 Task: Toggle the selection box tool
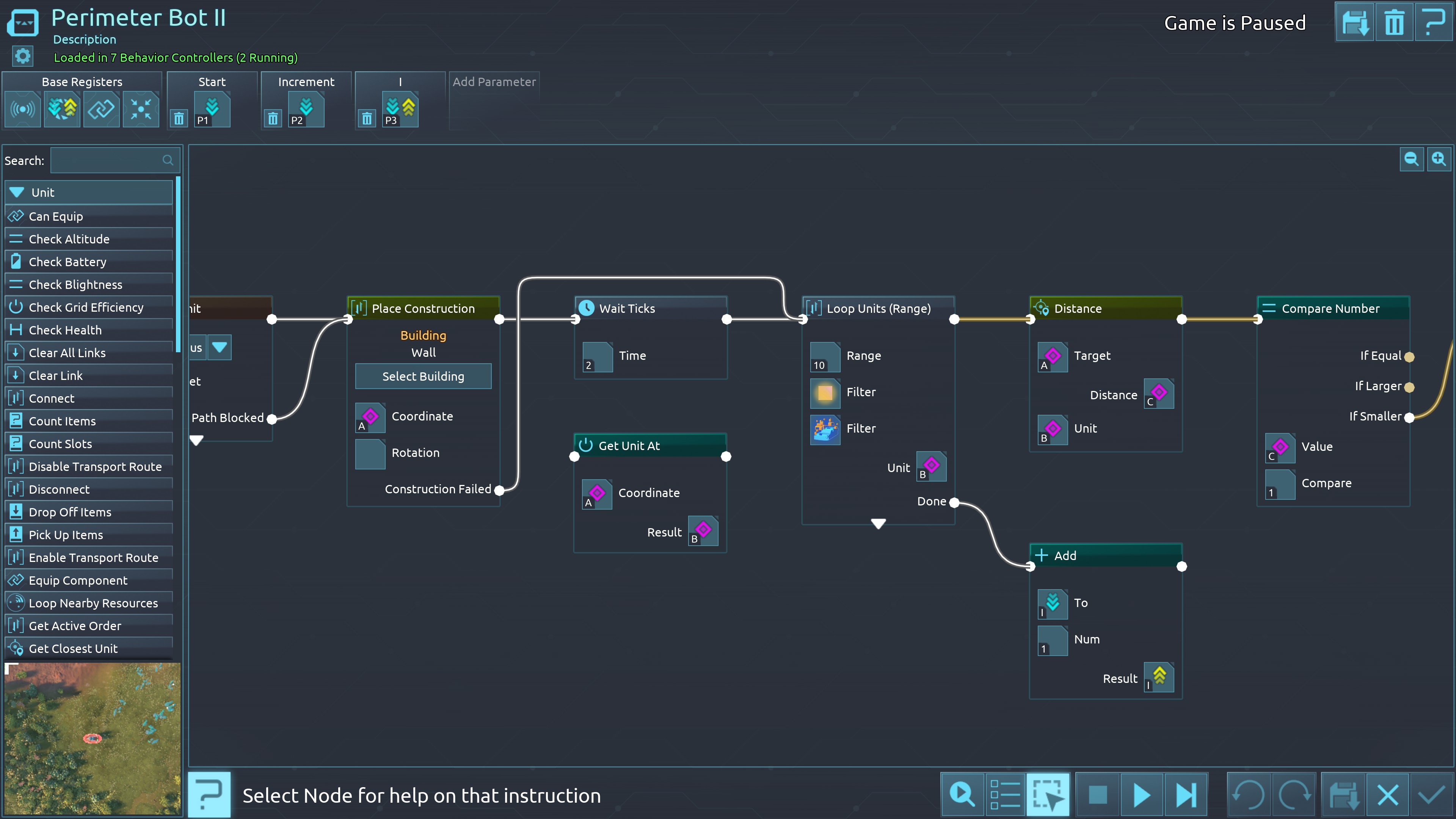pyautogui.click(x=1048, y=795)
